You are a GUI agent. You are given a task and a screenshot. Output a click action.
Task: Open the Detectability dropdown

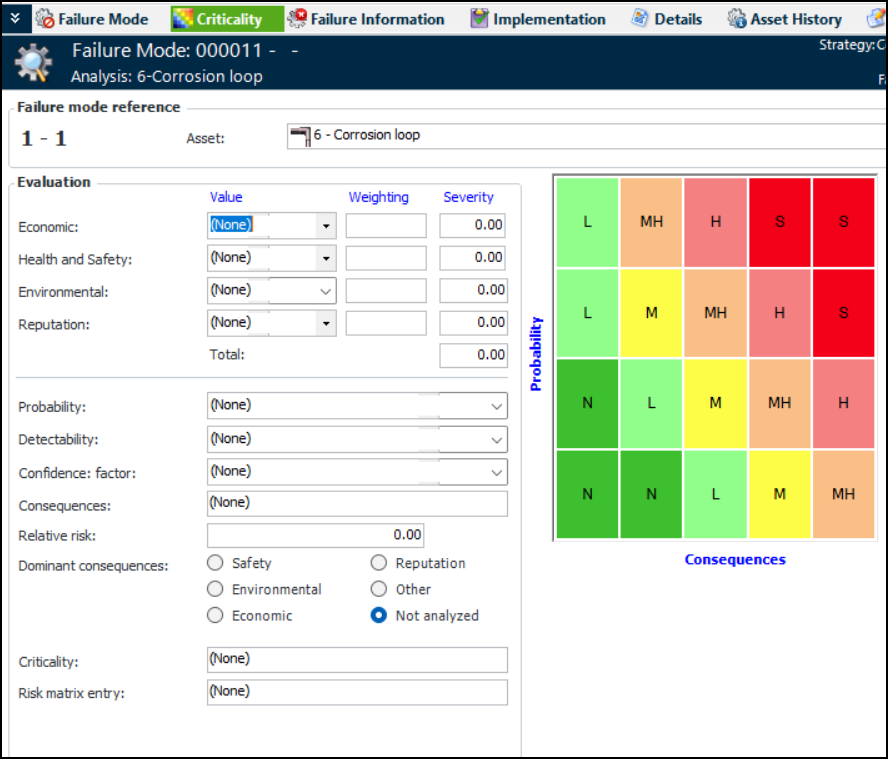tap(497, 439)
